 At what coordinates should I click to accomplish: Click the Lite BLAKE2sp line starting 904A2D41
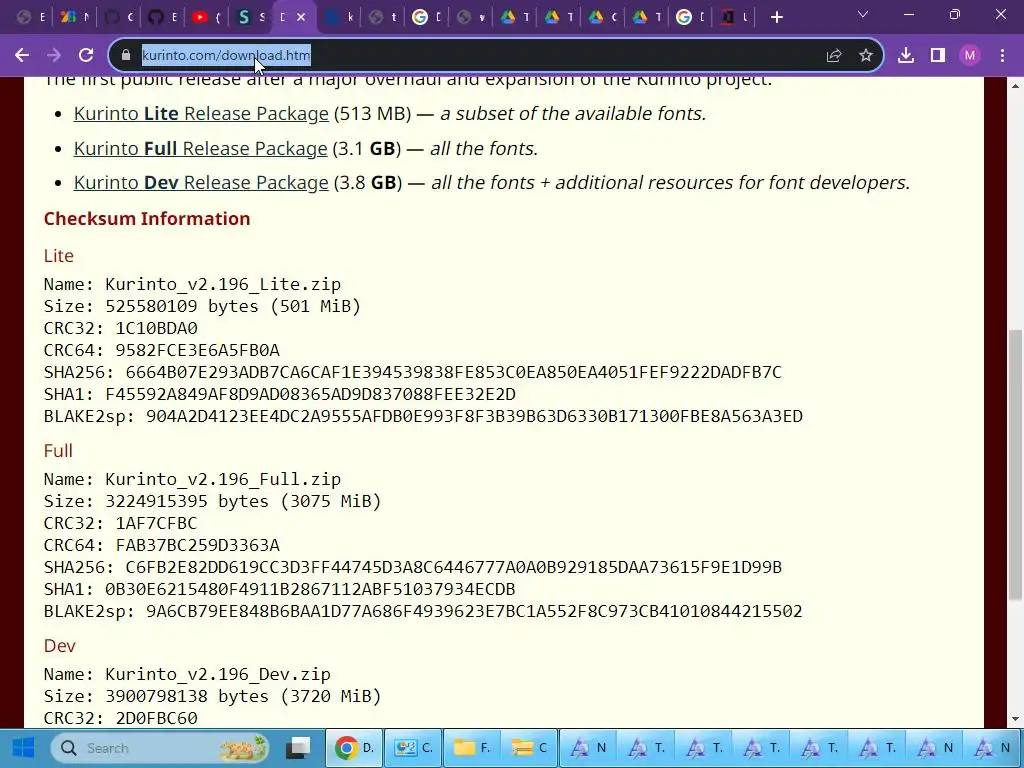[x=423, y=417]
